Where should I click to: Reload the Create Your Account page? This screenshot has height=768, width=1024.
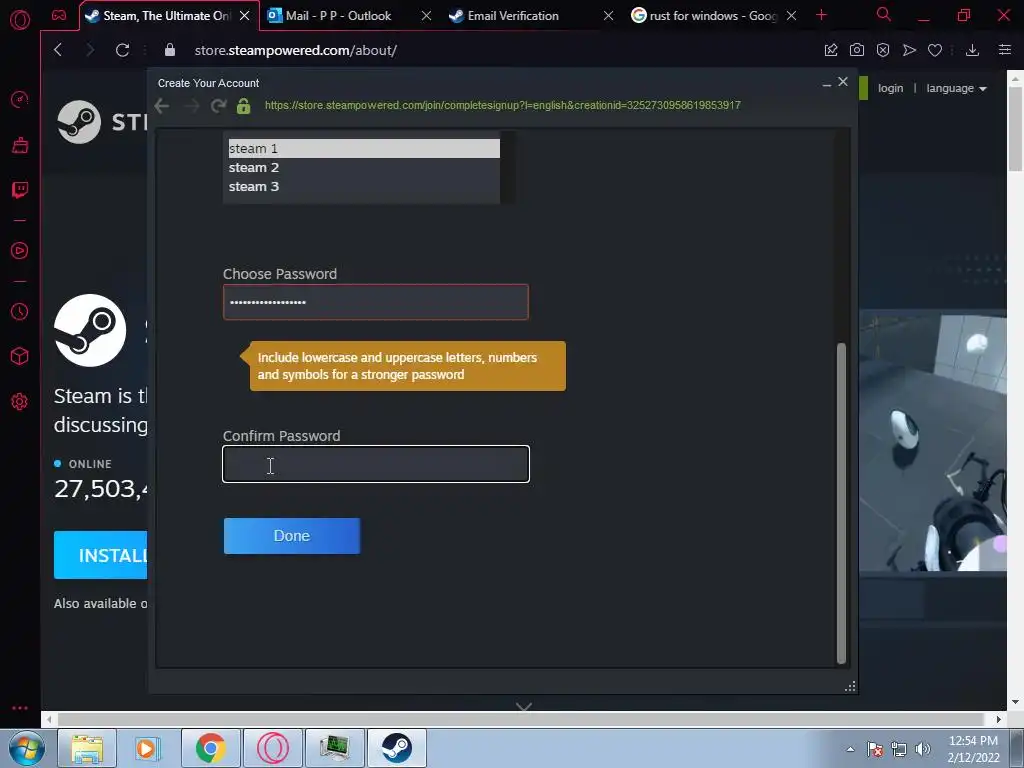(219, 106)
